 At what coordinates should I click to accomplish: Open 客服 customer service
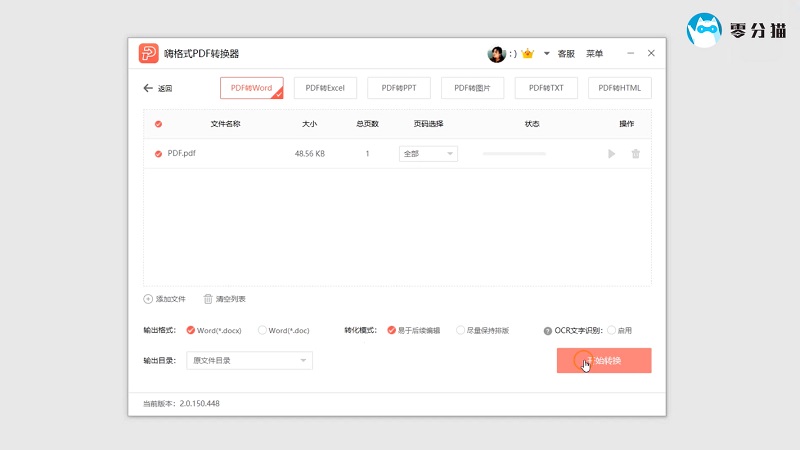click(x=566, y=54)
